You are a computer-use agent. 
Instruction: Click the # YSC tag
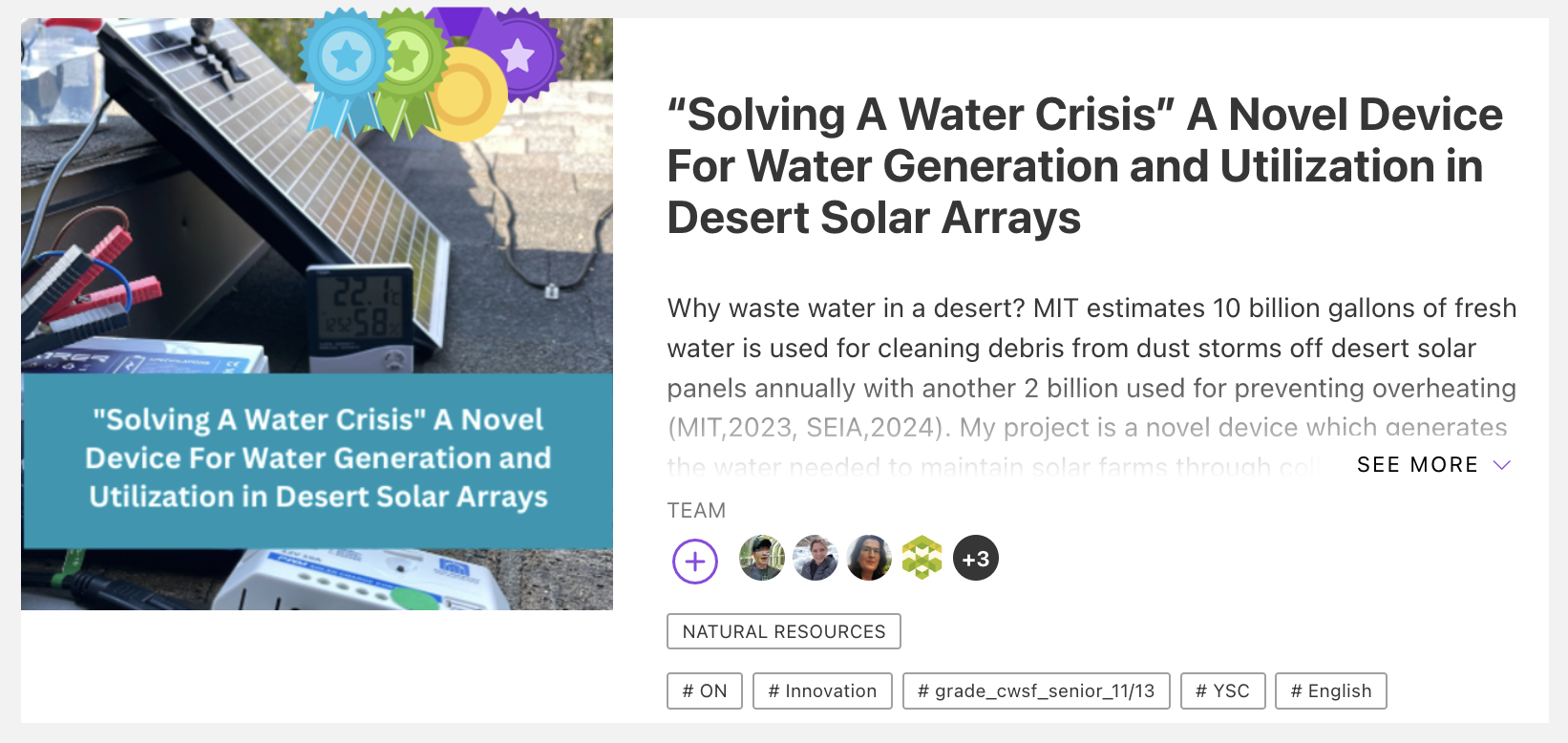point(1223,691)
